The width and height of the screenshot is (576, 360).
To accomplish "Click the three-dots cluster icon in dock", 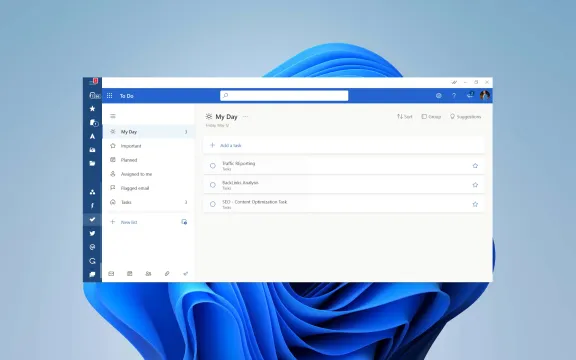I will coord(93,192).
